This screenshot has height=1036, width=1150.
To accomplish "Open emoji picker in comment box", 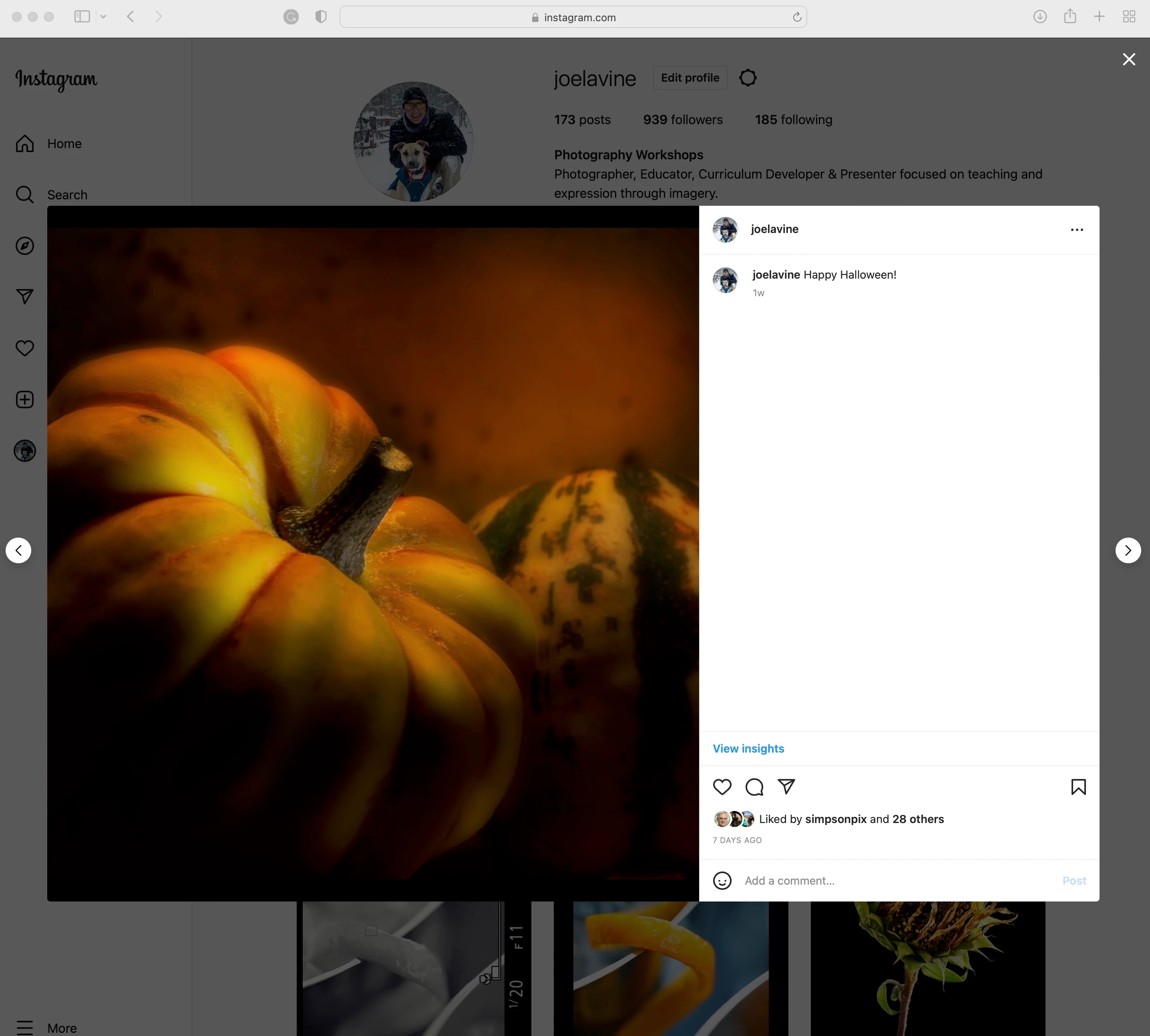I will 722,881.
